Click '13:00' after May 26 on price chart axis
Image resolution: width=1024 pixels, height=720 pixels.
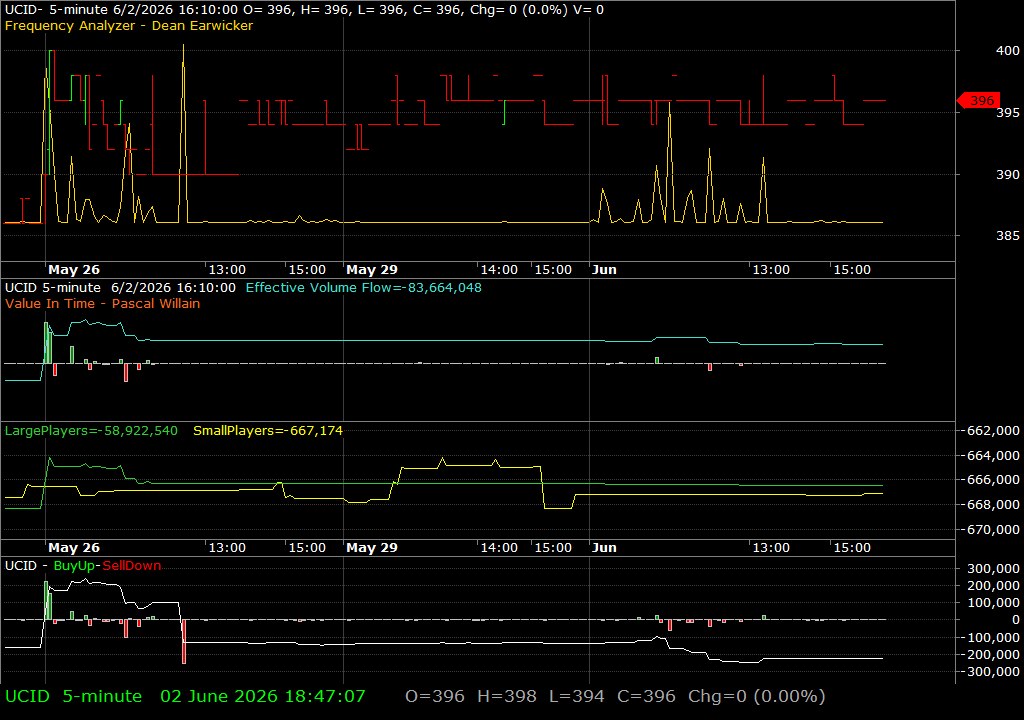click(x=227, y=270)
